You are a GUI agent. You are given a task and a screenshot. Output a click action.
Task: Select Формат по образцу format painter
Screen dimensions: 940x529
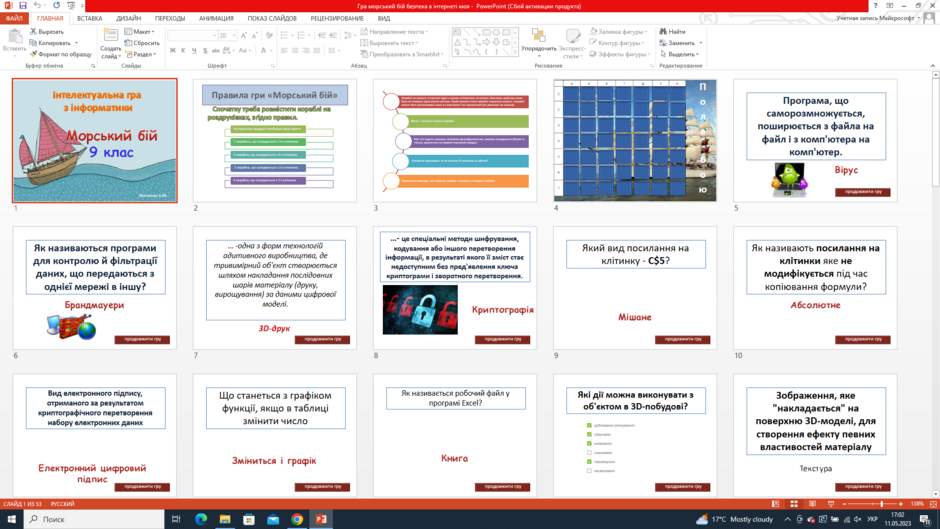click(61, 54)
